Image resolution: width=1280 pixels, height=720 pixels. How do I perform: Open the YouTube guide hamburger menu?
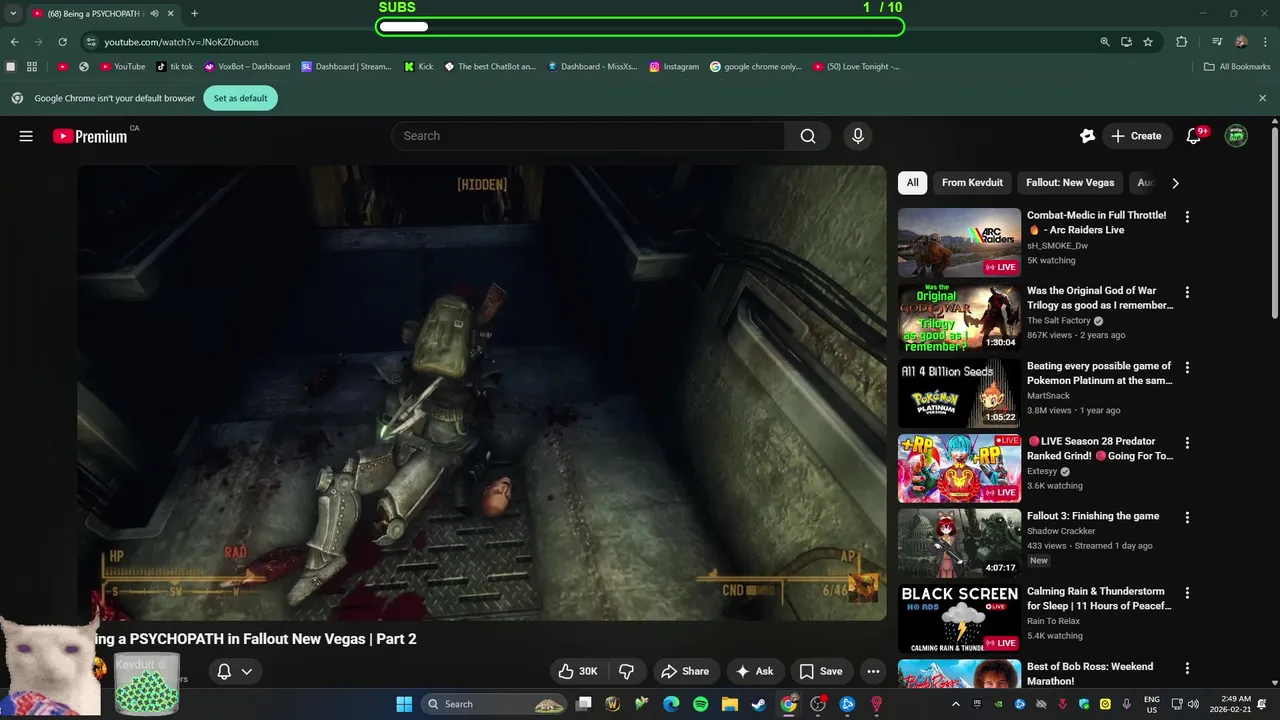coord(26,136)
